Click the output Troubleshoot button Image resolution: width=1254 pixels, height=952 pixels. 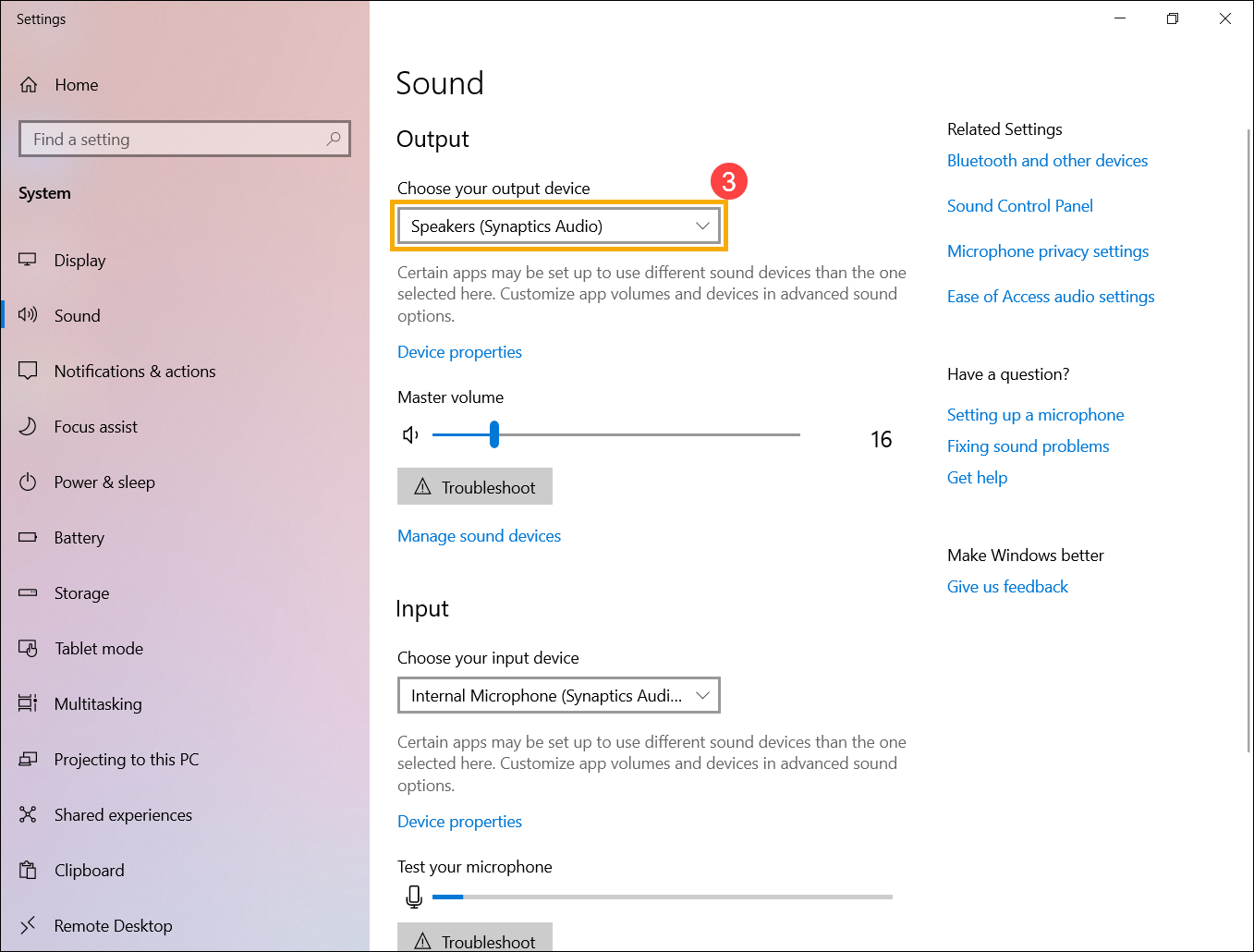(475, 486)
